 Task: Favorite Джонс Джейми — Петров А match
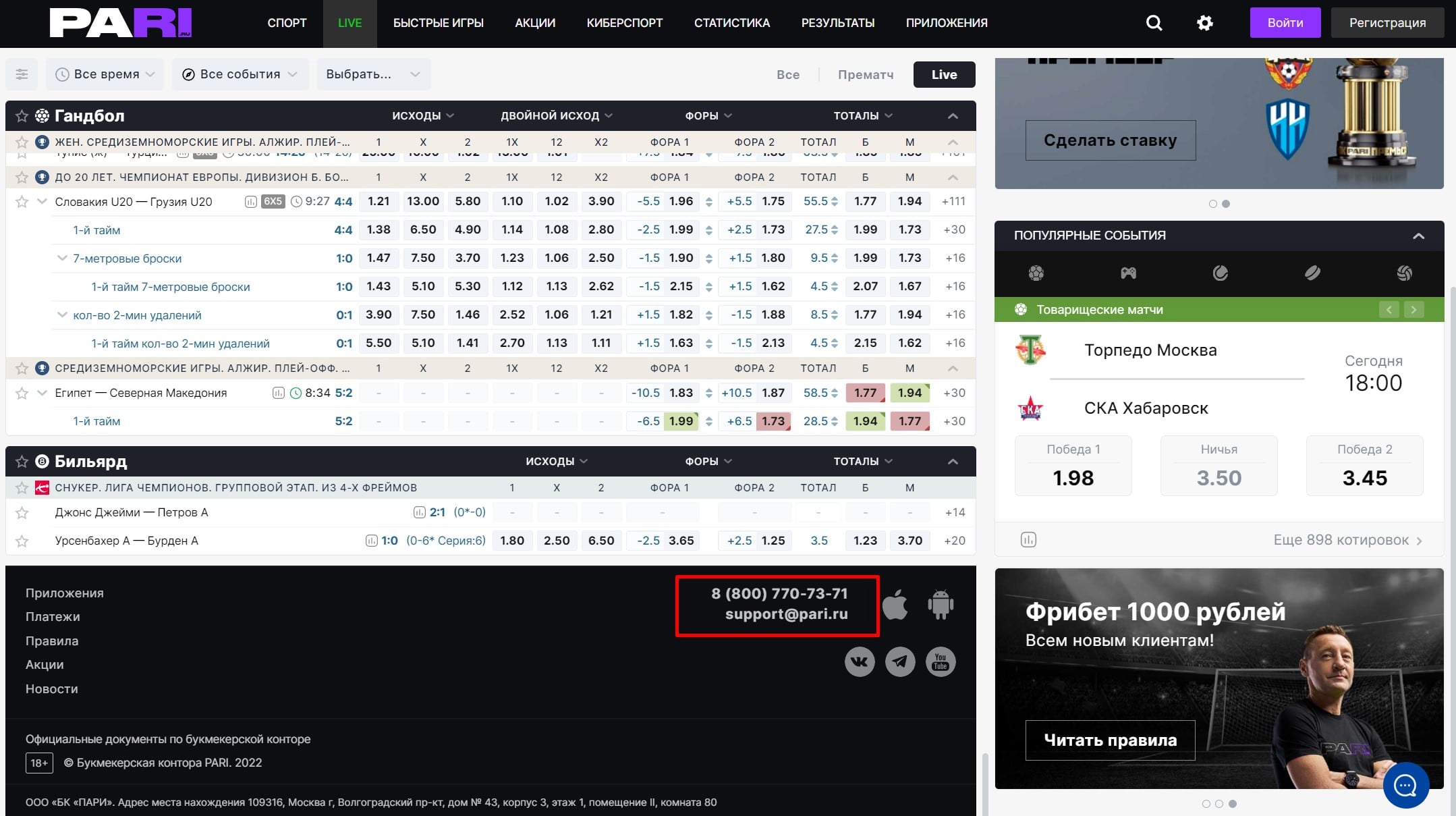(x=22, y=513)
